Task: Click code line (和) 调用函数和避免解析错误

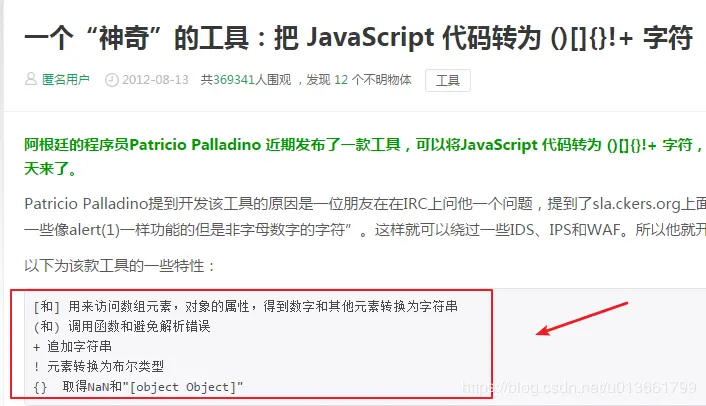Action: [122, 326]
